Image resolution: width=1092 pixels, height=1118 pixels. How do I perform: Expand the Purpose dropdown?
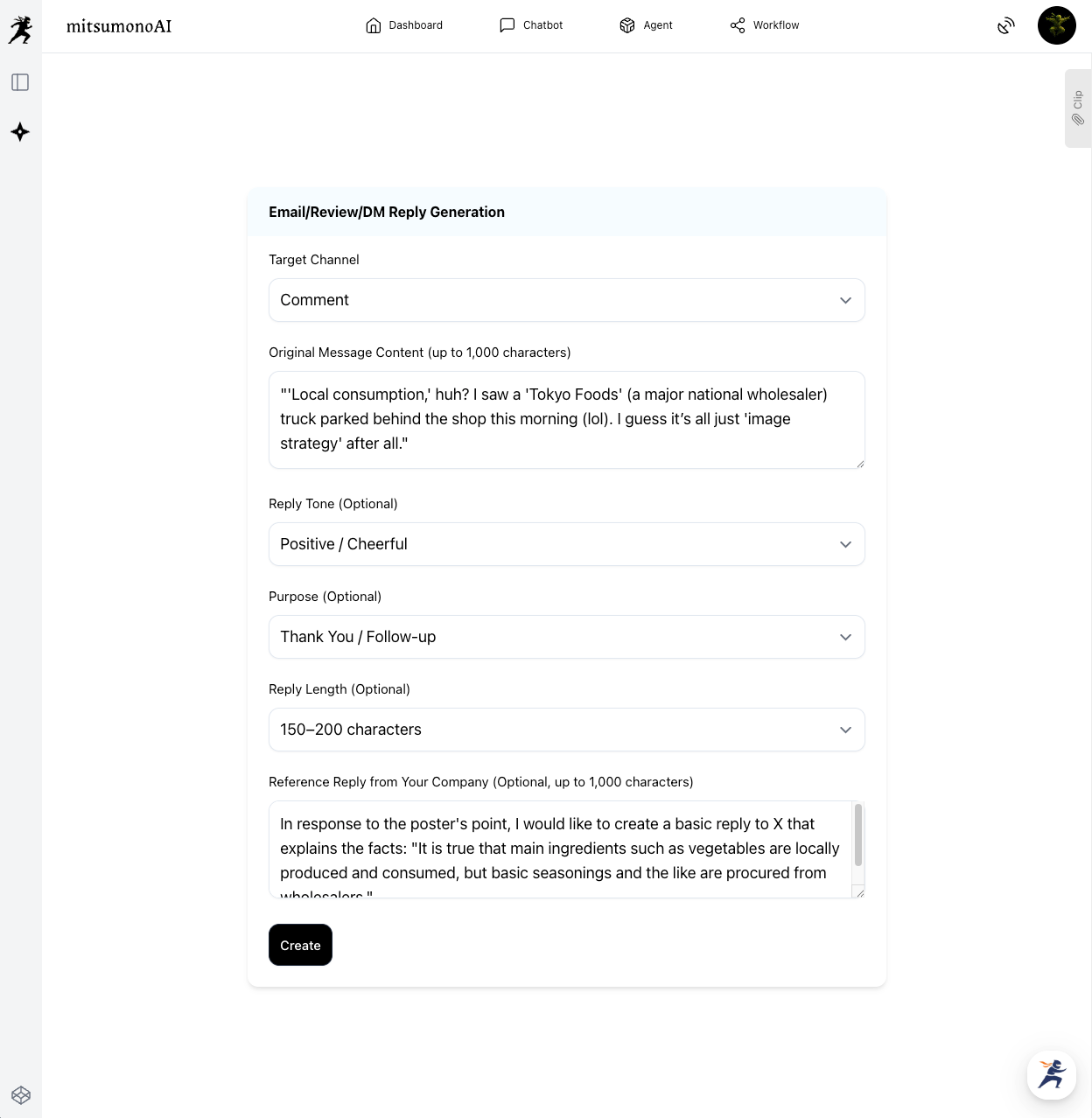566,637
